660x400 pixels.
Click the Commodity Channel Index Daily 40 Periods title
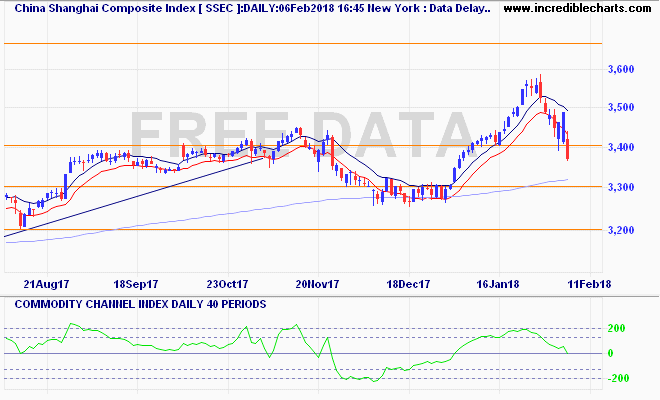[140, 304]
